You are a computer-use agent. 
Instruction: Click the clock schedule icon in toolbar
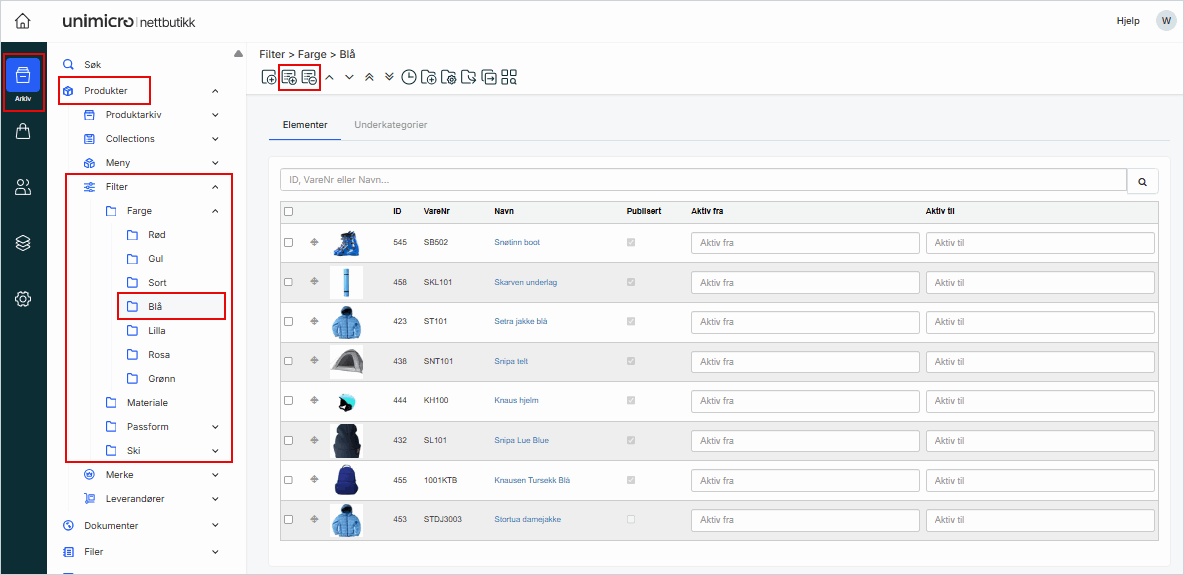(x=409, y=77)
